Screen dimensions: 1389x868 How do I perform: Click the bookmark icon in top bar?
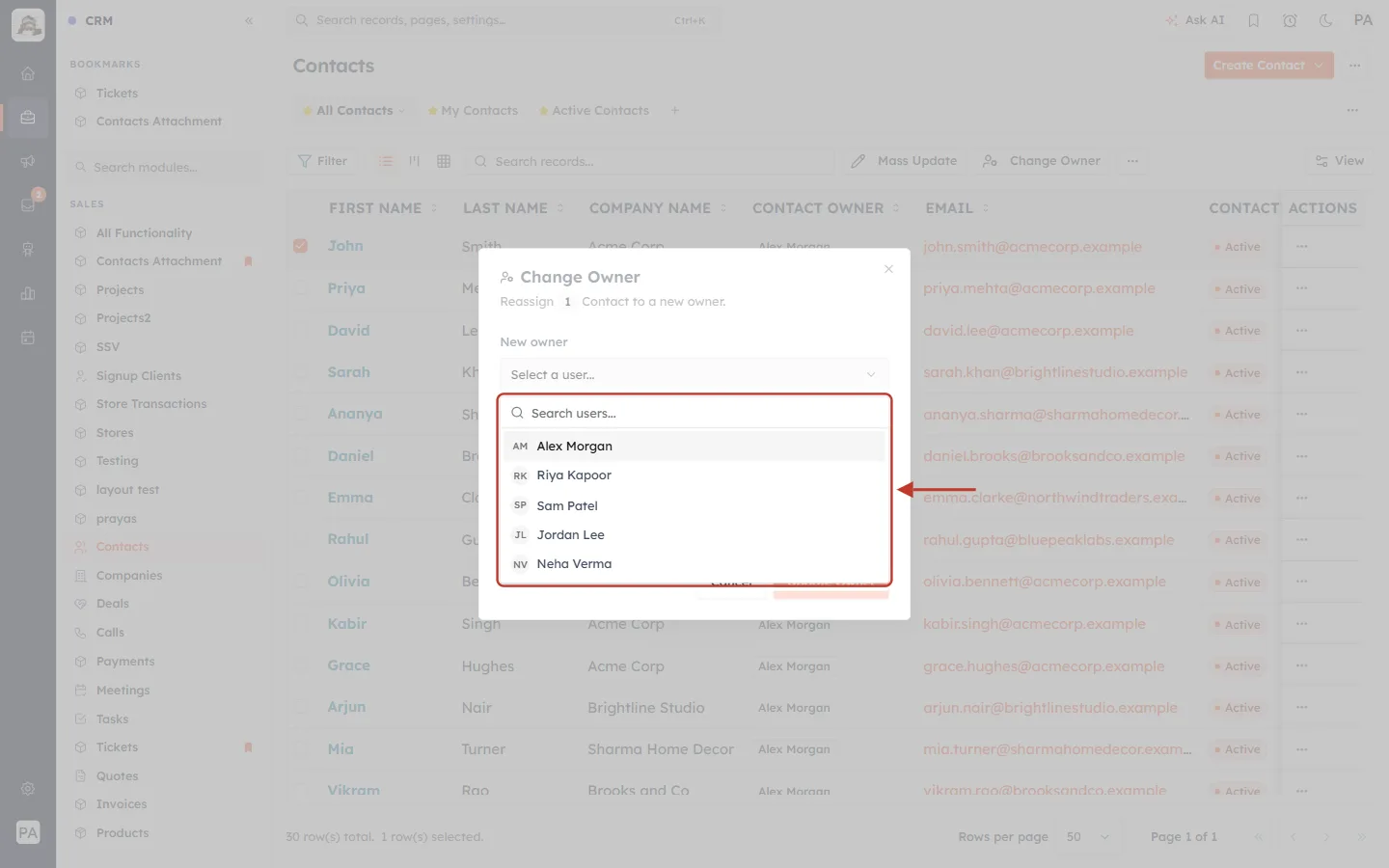1254,20
